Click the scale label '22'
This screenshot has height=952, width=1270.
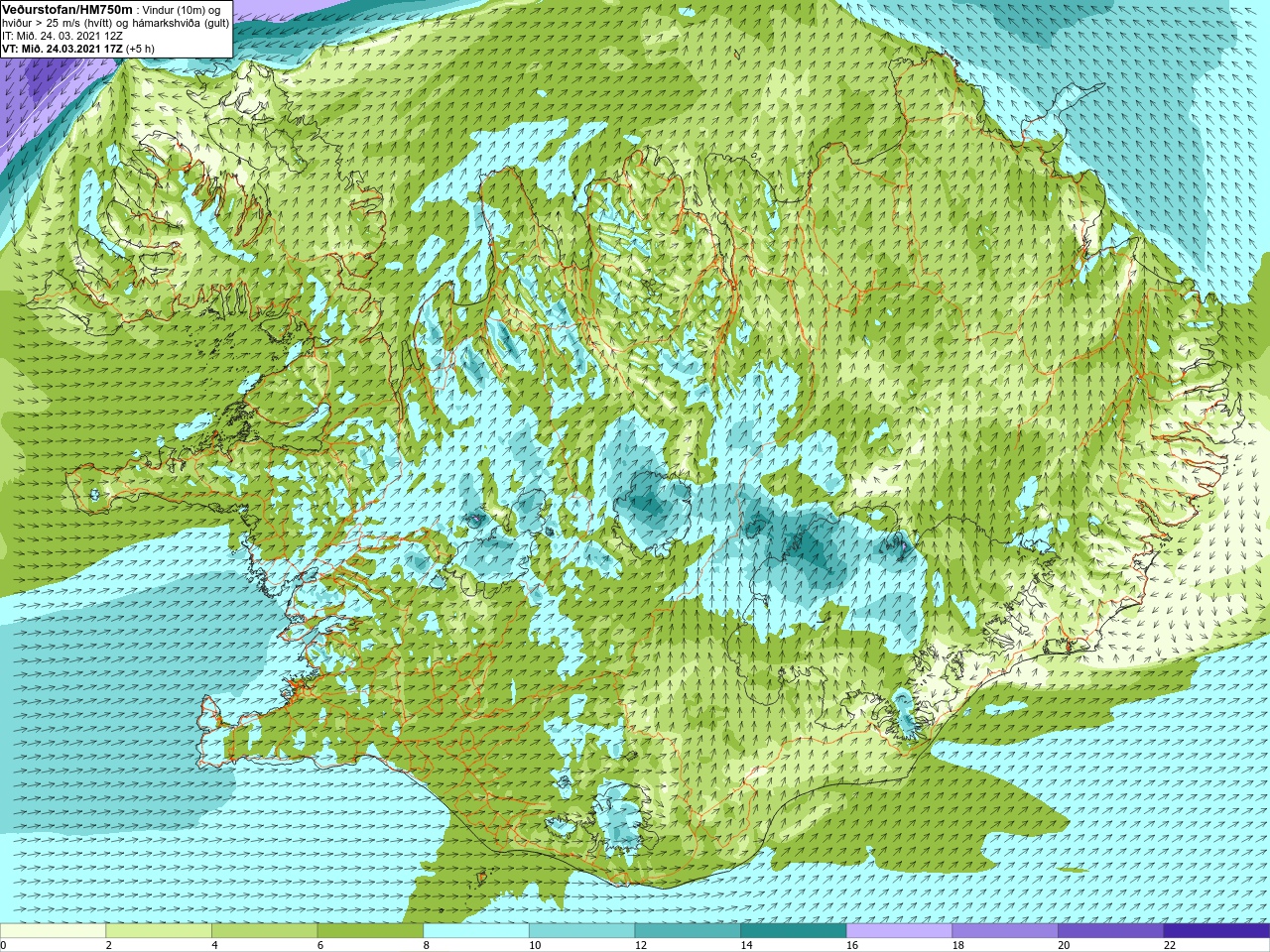pos(1170,946)
